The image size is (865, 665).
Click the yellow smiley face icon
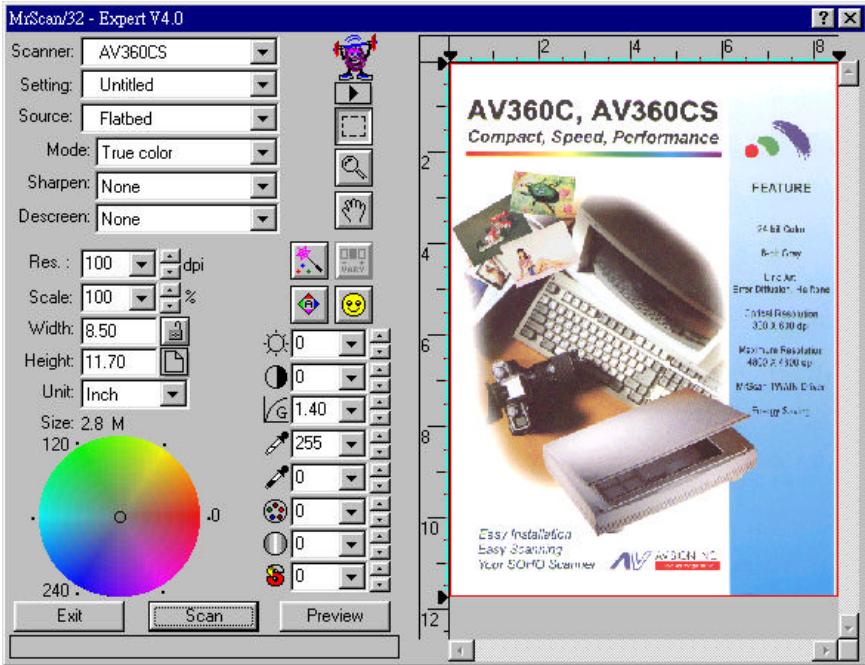tap(353, 304)
